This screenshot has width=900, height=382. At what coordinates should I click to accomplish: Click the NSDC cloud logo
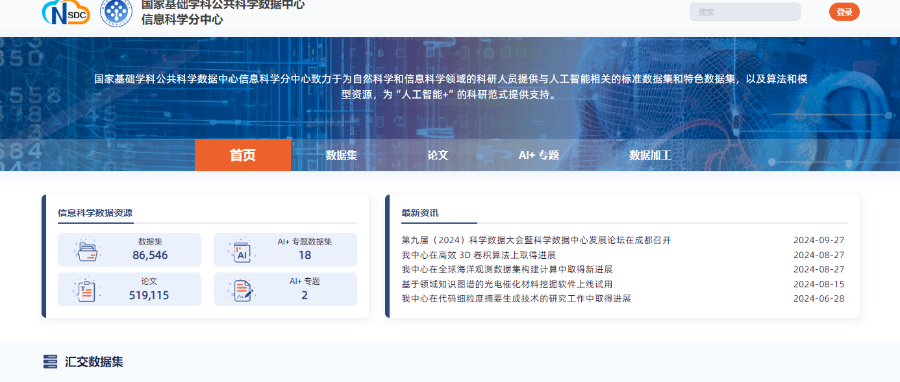(x=66, y=13)
